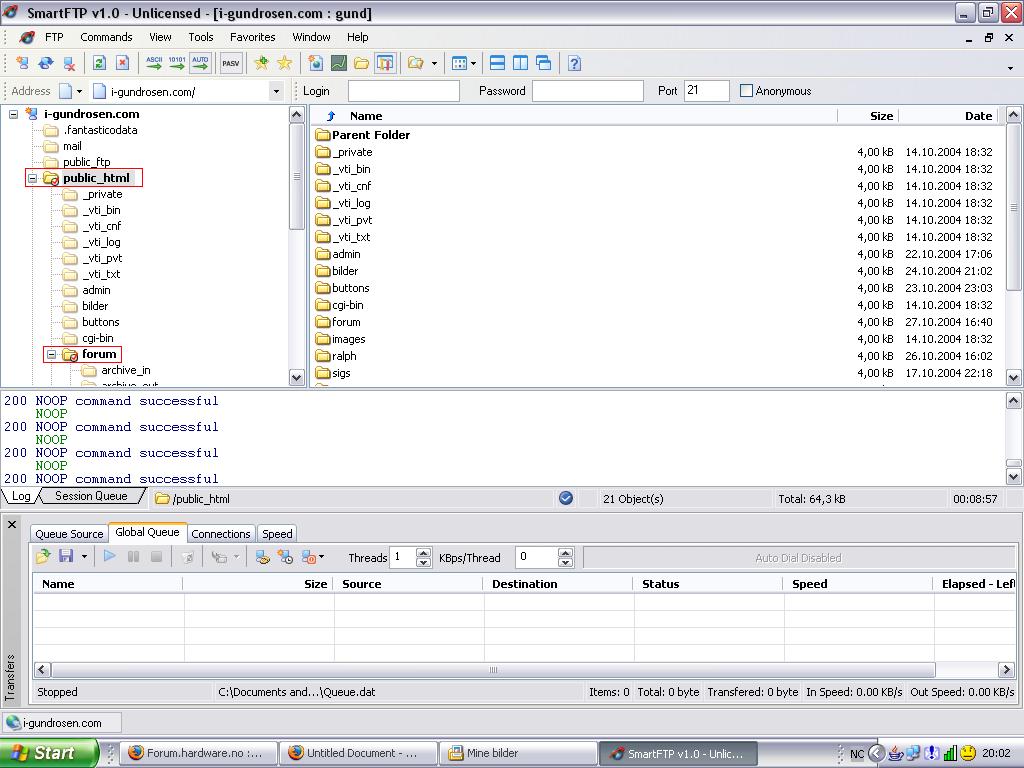The image size is (1024, 768).
Task: Check the Anonymous checkbox
Action: [746, 91]
